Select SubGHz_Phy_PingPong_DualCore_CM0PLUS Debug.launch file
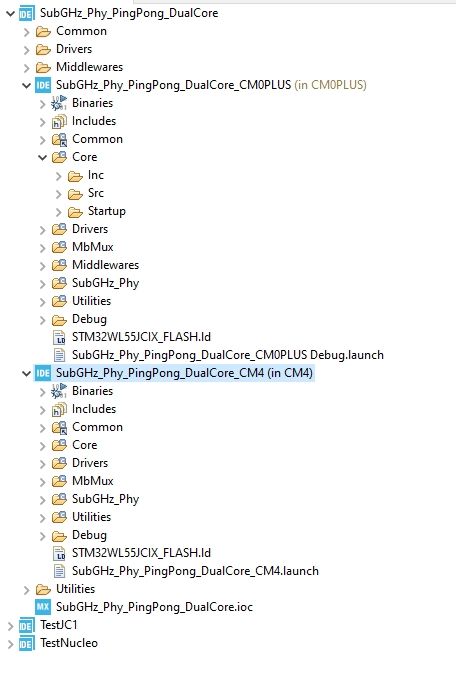This screenshot has width=456, height=692. point(228,355)
